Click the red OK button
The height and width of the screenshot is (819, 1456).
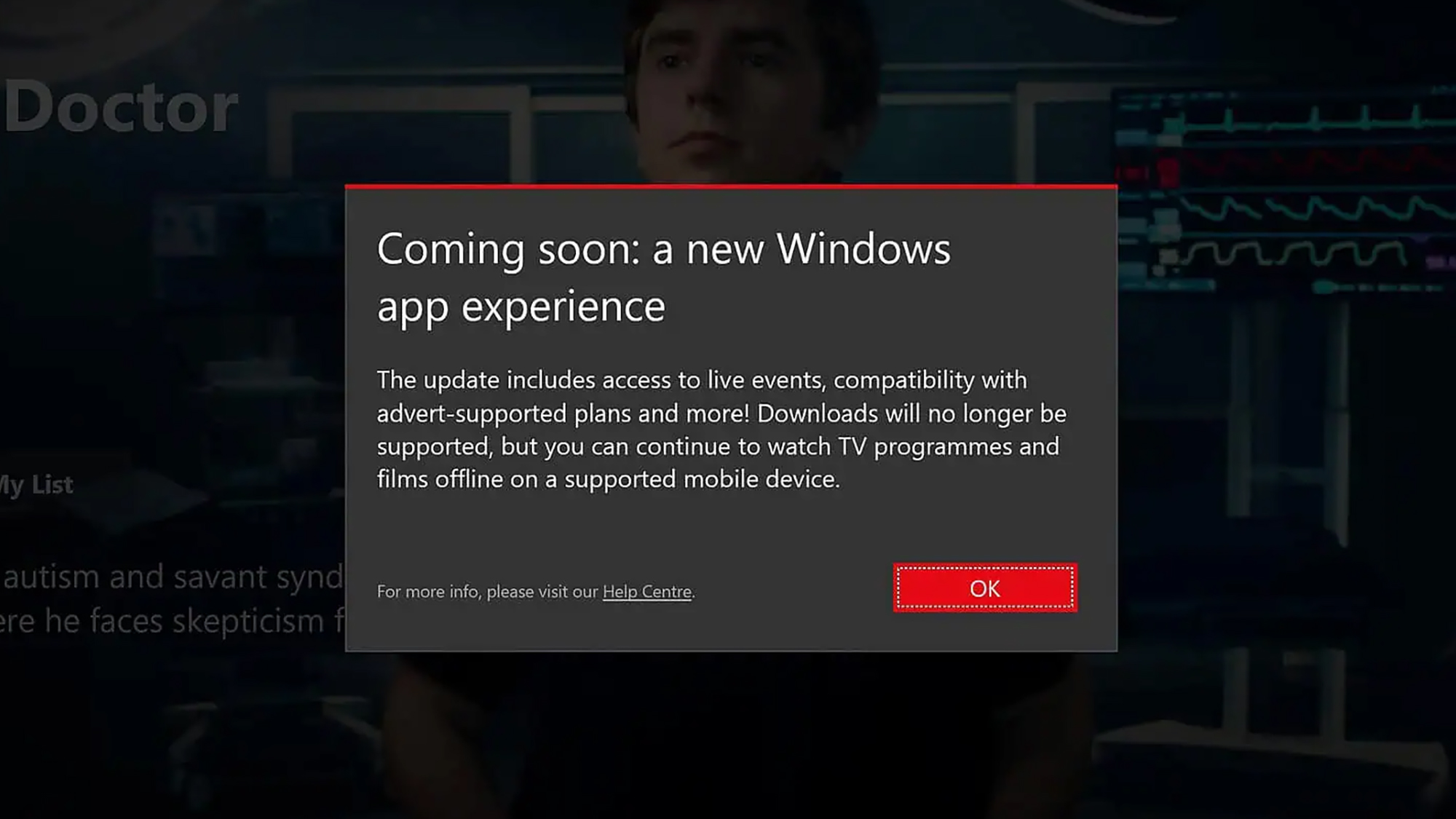985,587
